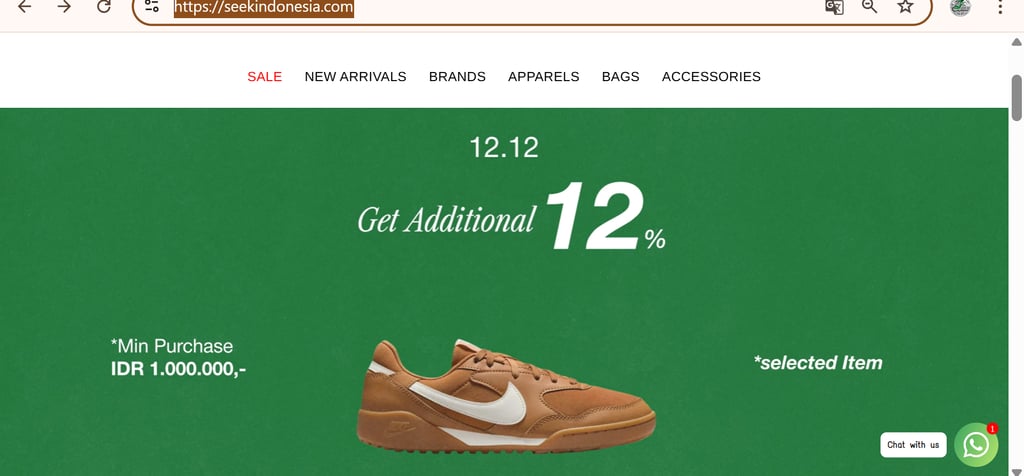Open Google Translate icon in address bar
The height and width of the screenshot is (476, 1024).
tap(834, 7)
